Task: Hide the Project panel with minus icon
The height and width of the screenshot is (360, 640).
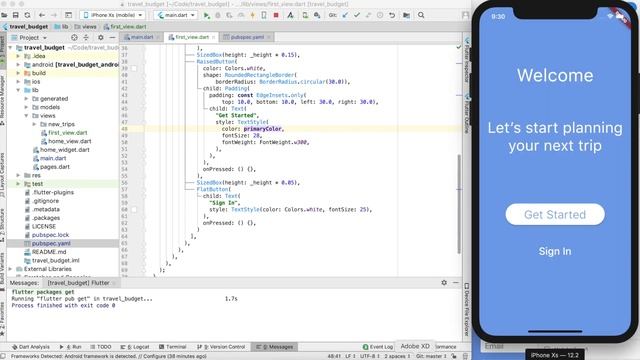Action: [112, 38]
